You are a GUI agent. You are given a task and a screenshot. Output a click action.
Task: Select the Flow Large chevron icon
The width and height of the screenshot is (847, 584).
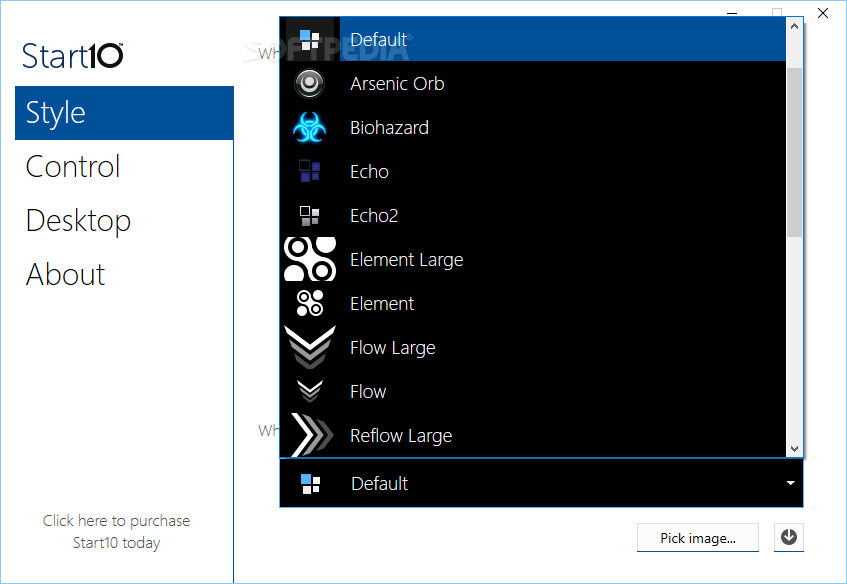tap(310, 347)
